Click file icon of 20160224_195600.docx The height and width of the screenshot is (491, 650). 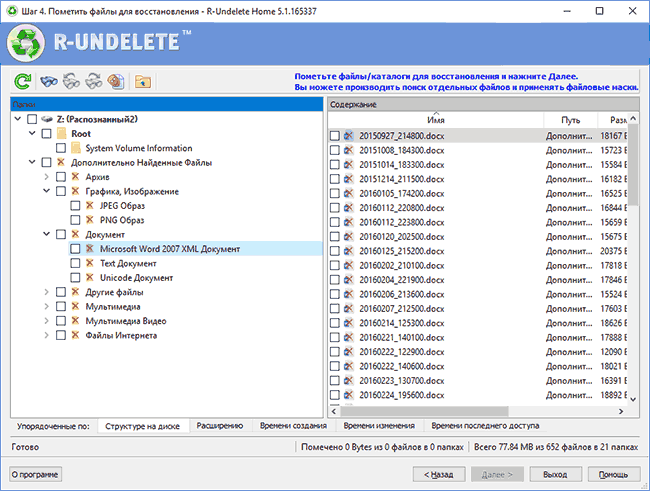[349, 395]
